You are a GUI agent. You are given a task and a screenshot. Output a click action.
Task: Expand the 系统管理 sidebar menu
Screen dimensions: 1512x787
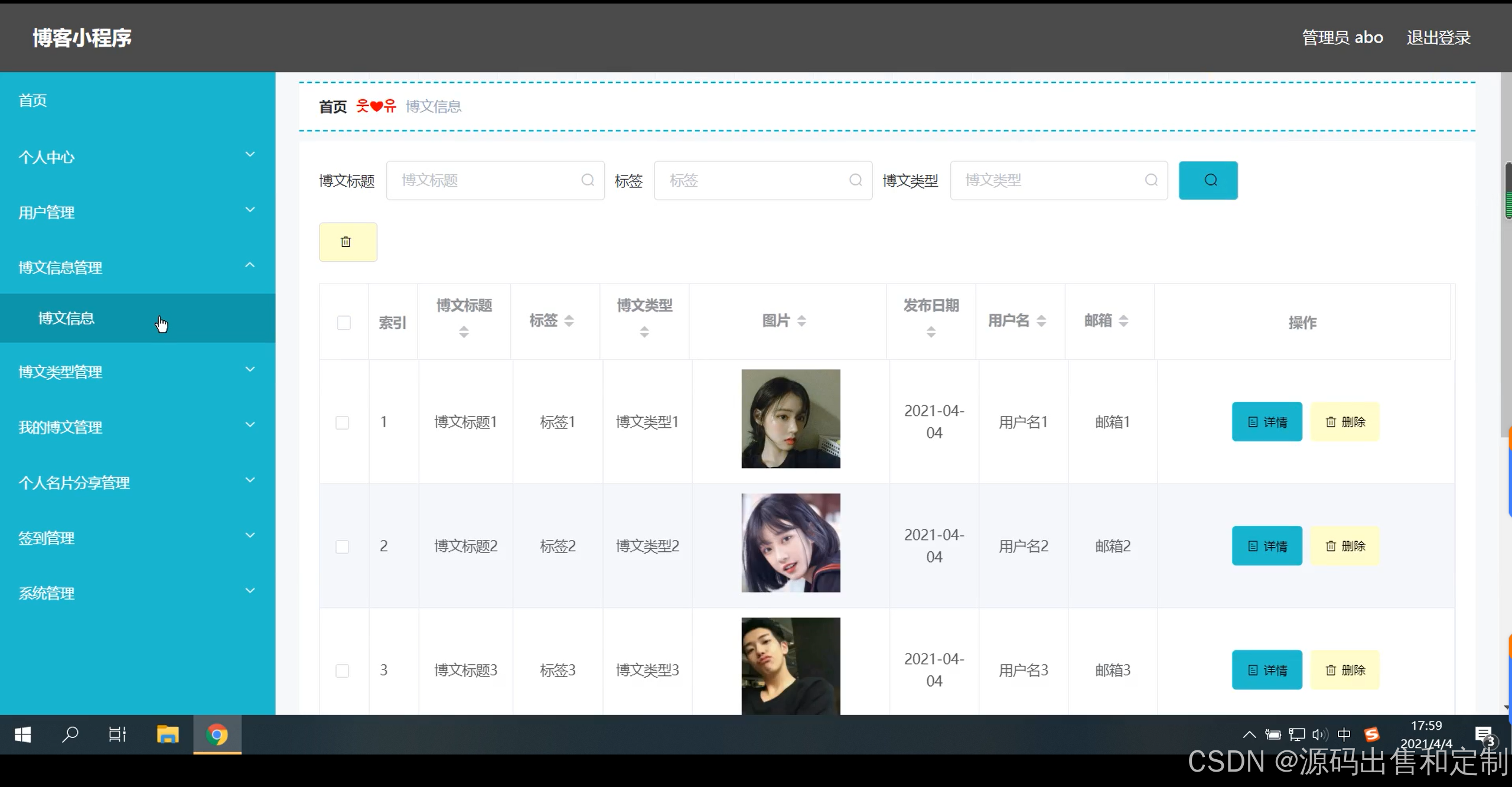tap(137, 593)
